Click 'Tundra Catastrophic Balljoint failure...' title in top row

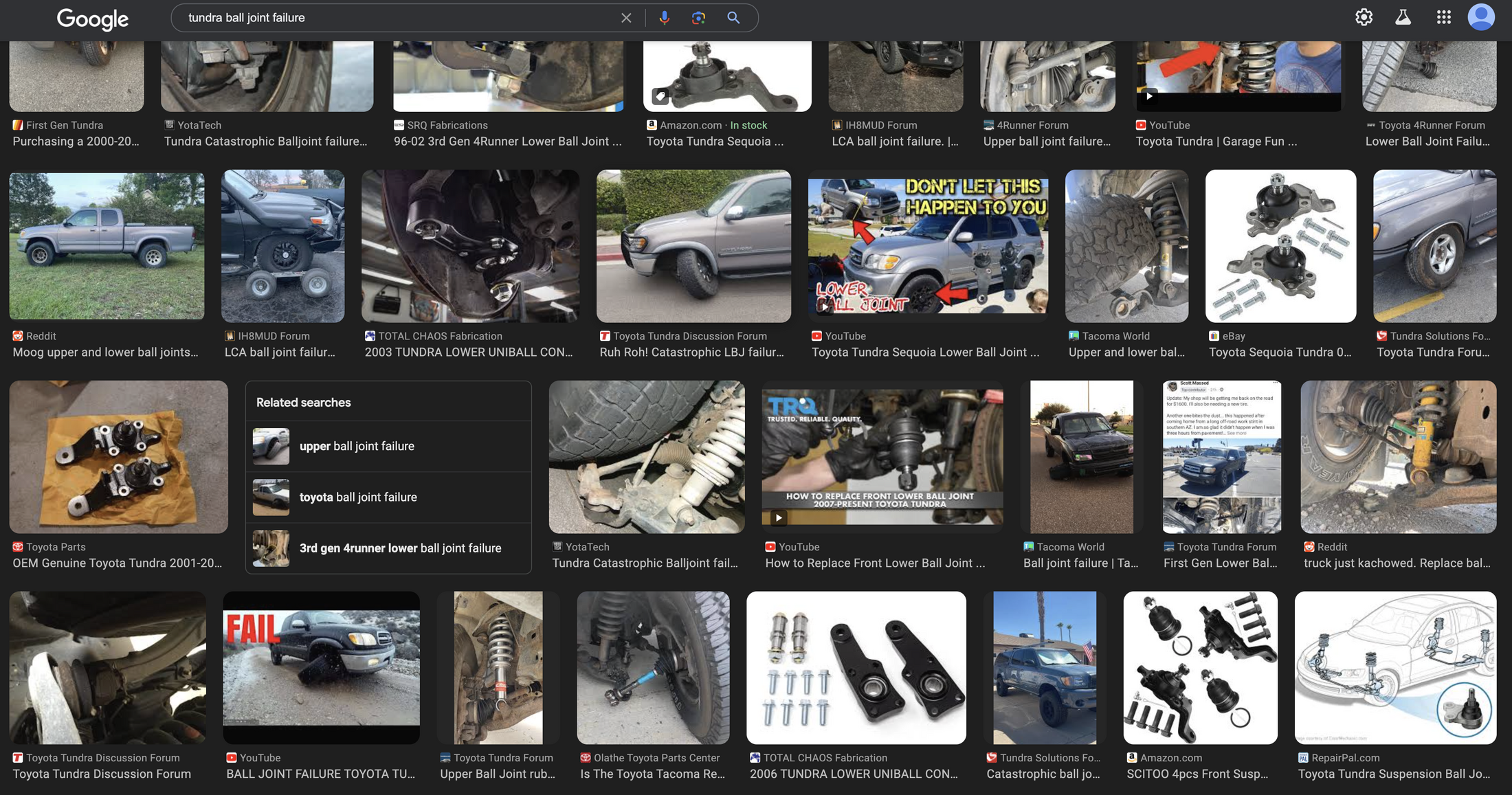(x=266, y=142)
